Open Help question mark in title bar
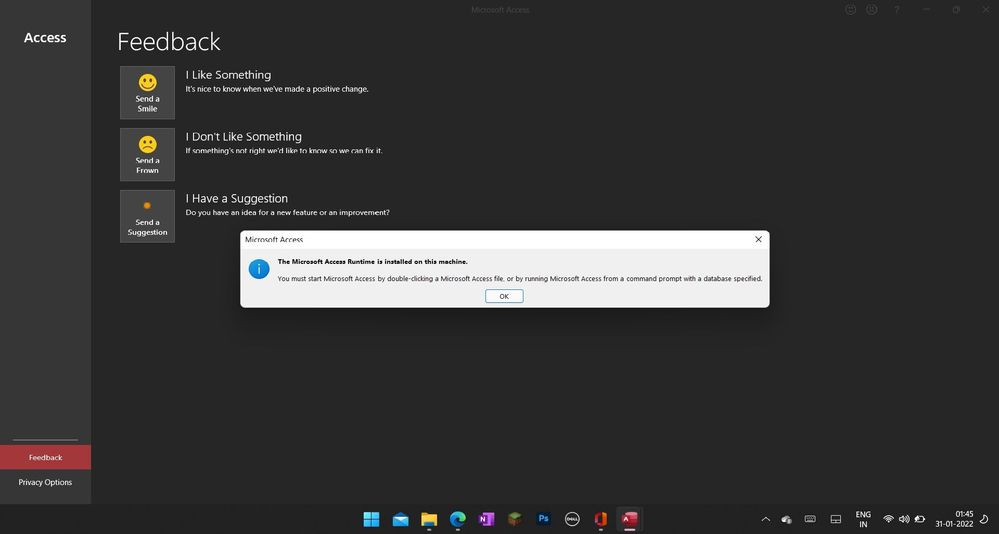 click(x=896, y=10)
